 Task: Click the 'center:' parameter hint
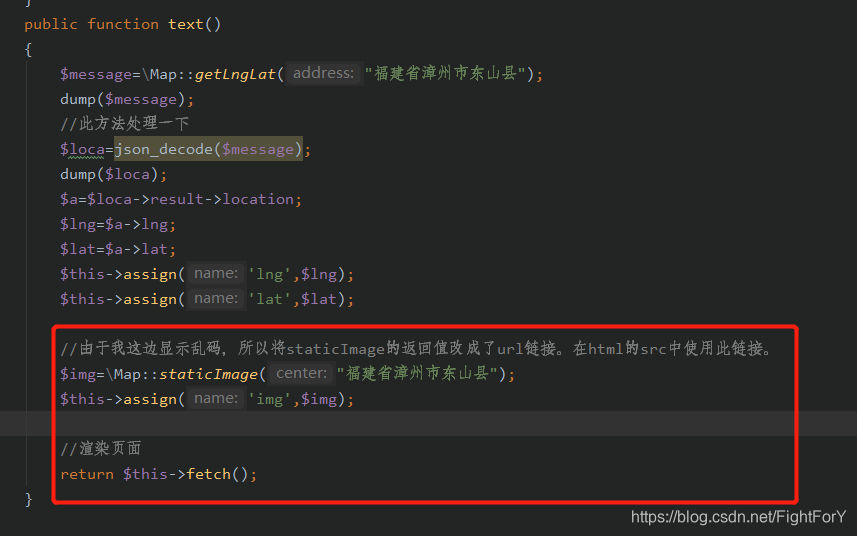302,374
